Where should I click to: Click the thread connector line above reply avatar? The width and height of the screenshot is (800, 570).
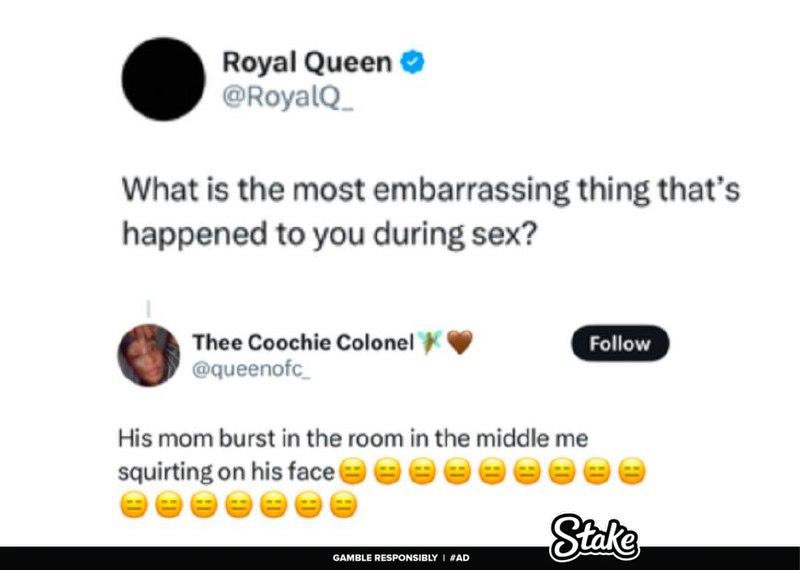click(x=148, y=308)
